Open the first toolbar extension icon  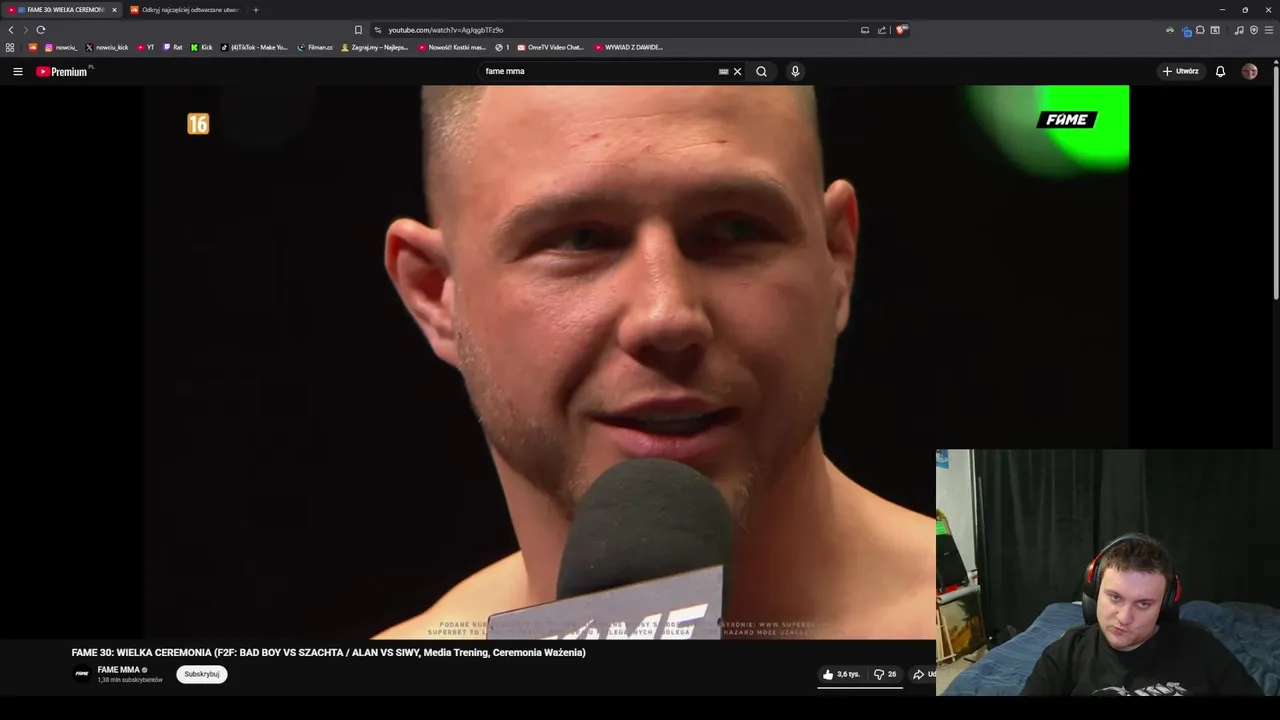[x=1170, y=30]
